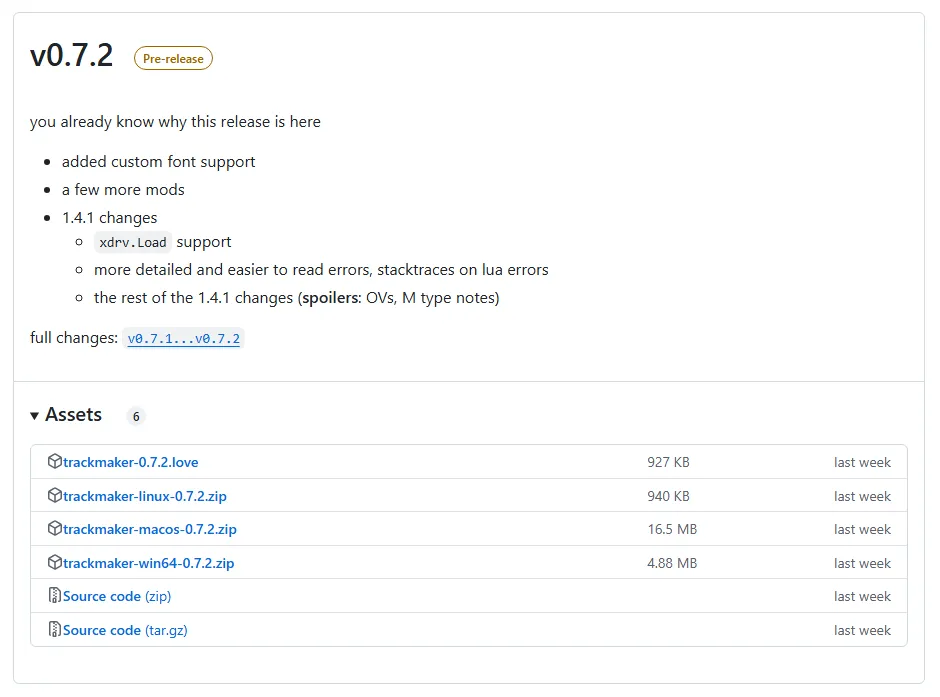Click the package icon beside trackmaker-win64-0.7.2.zip
The image size is (940, 697).
tap(55, 563)
